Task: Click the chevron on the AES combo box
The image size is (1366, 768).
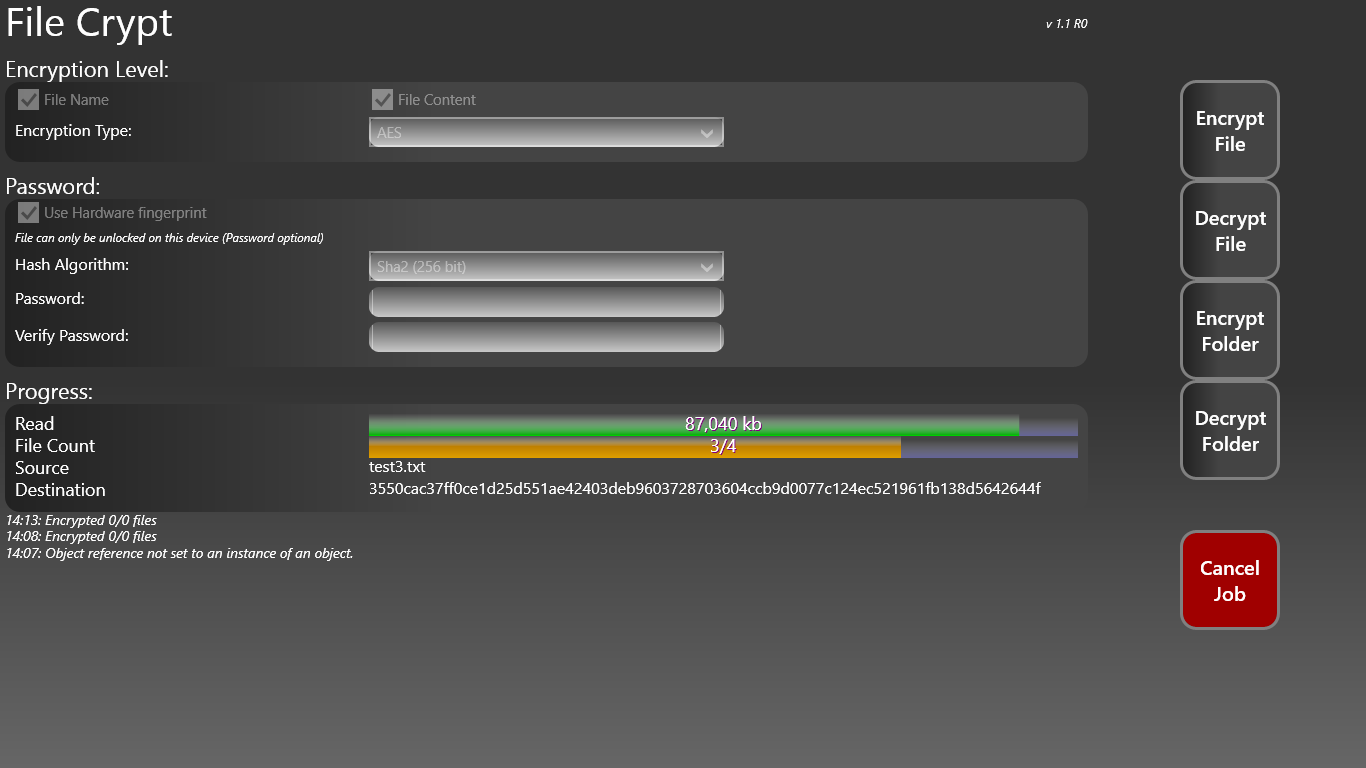Action: (708, 131)
